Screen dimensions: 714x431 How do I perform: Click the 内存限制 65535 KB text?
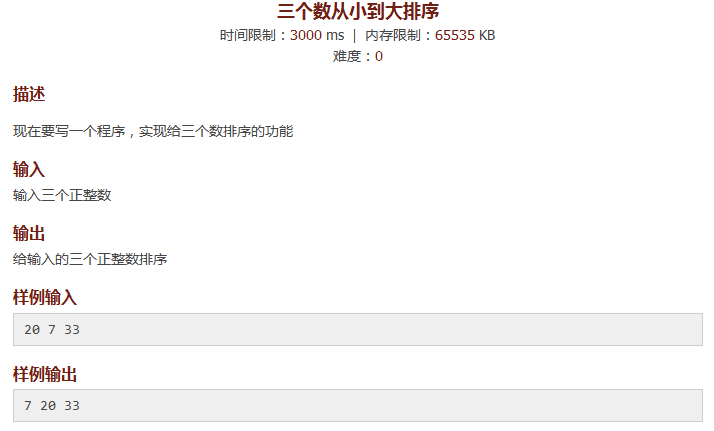(430, 35)
